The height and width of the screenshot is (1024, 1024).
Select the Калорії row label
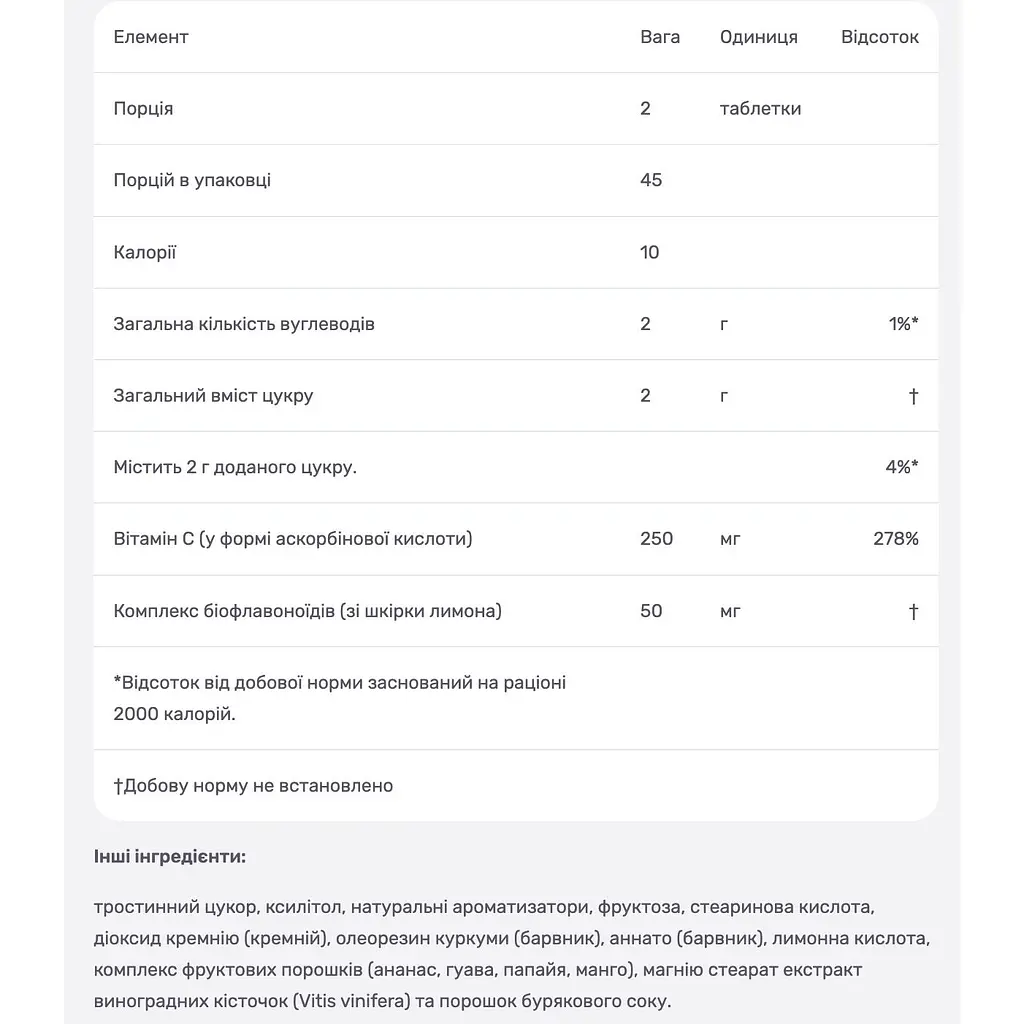tap(144, 252)
